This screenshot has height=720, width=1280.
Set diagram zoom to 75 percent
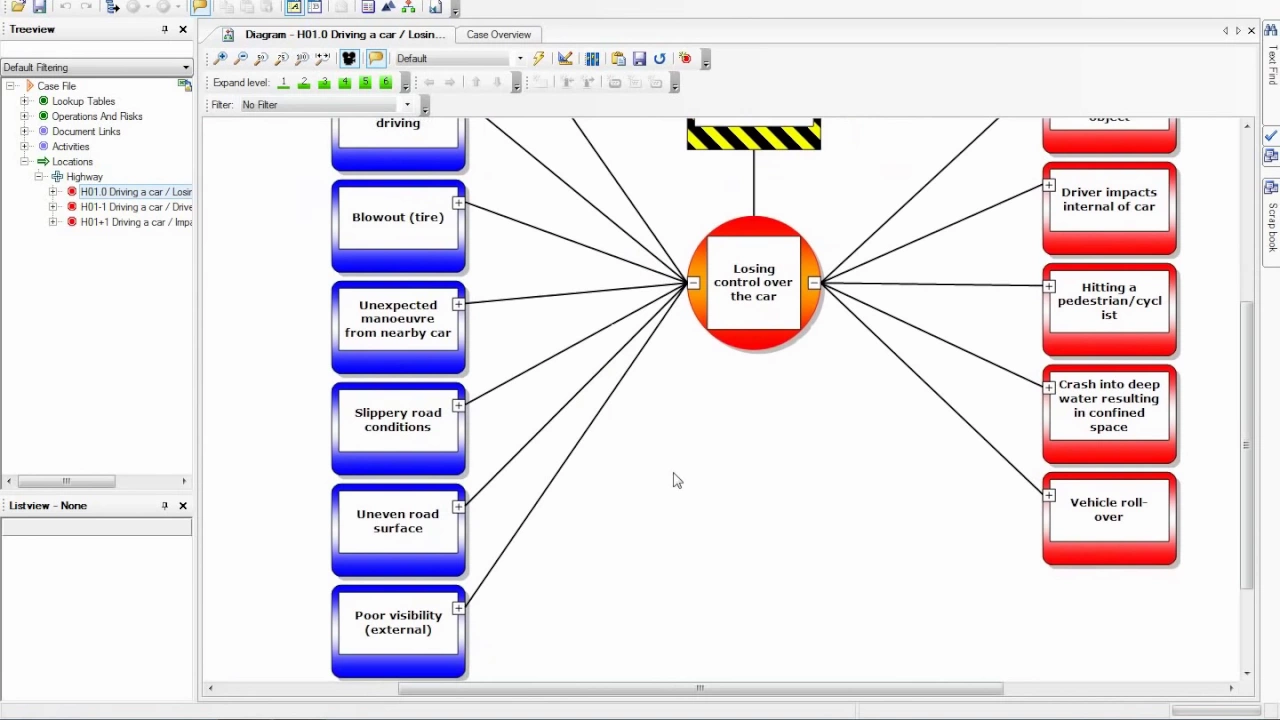click(282, 59)
